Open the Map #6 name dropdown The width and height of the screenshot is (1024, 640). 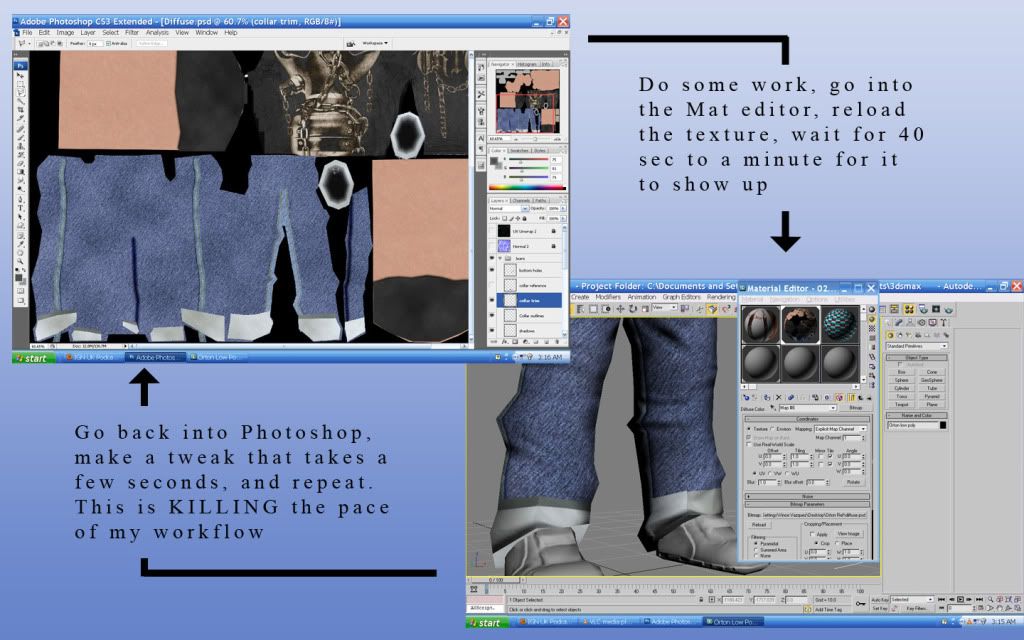pyautogui.click(x=808, y=408)
